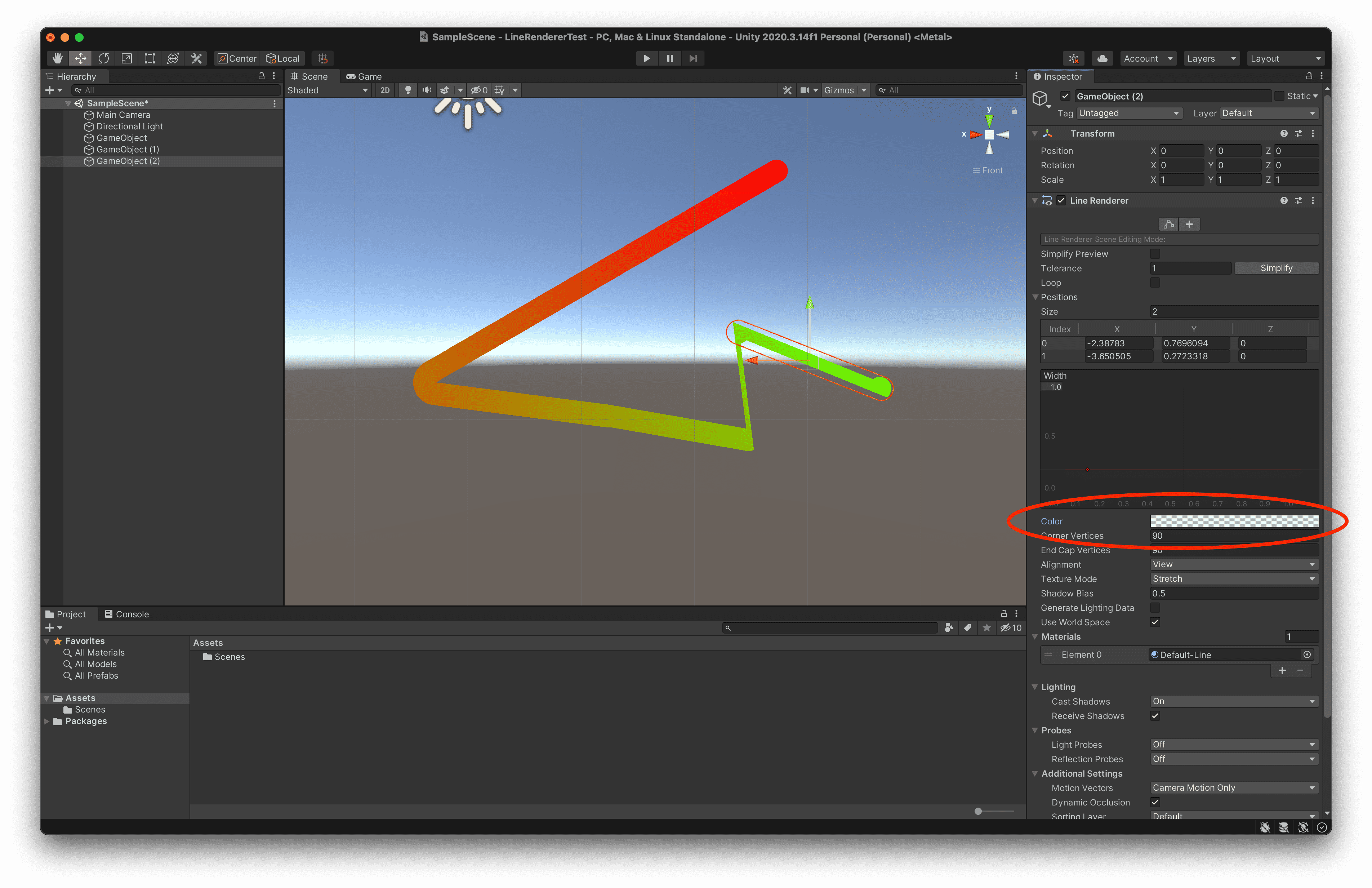Select the Rotate tool
Image resolution: width=1372 pixels, height=888 pixels.
pyautogui.click(x=104, y=58)
